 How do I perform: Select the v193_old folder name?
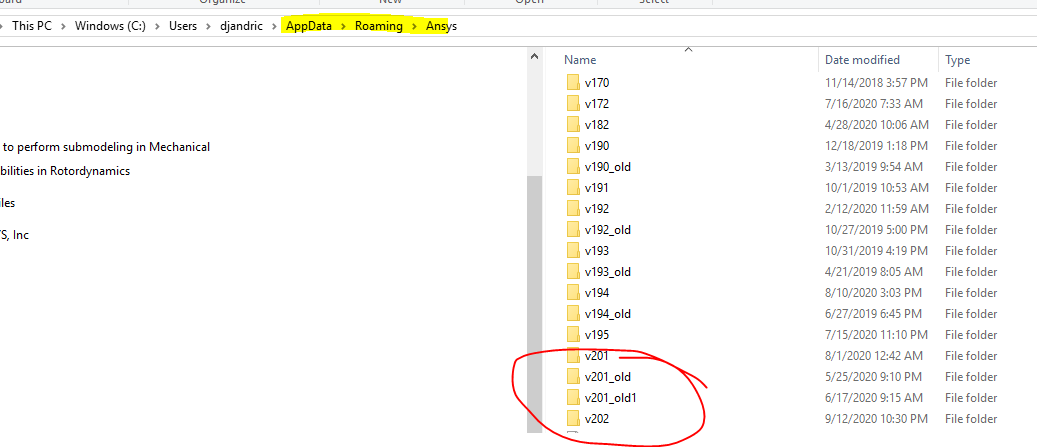(x=608, y=272)
